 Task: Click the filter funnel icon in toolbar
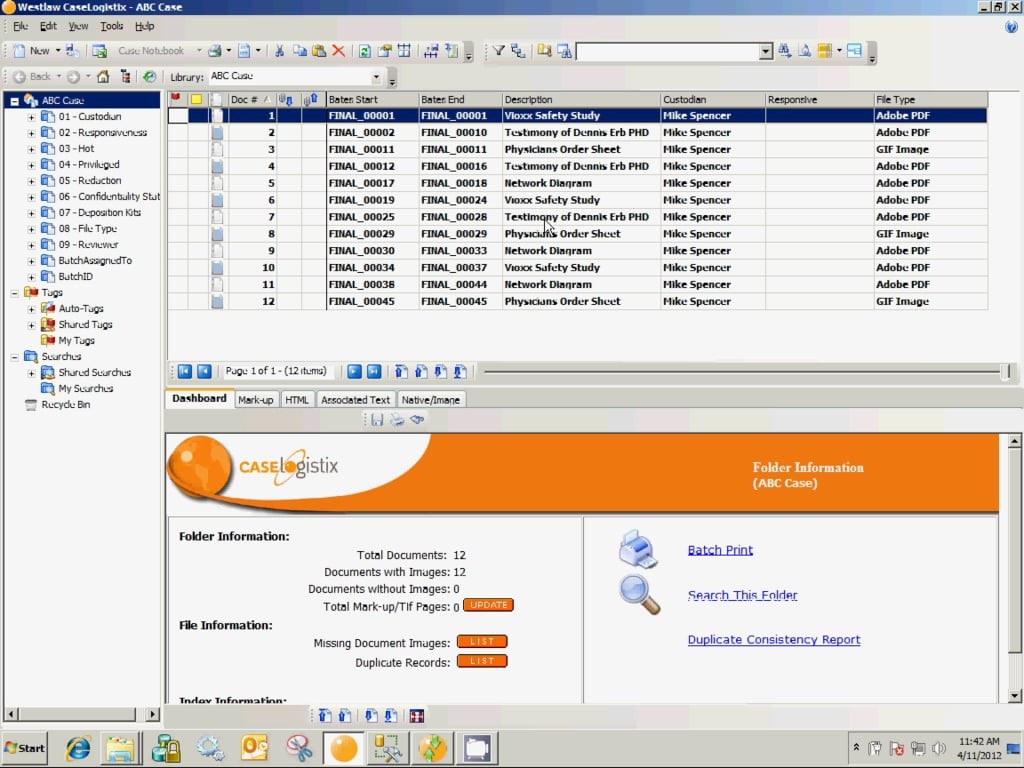tap(498, 51)
